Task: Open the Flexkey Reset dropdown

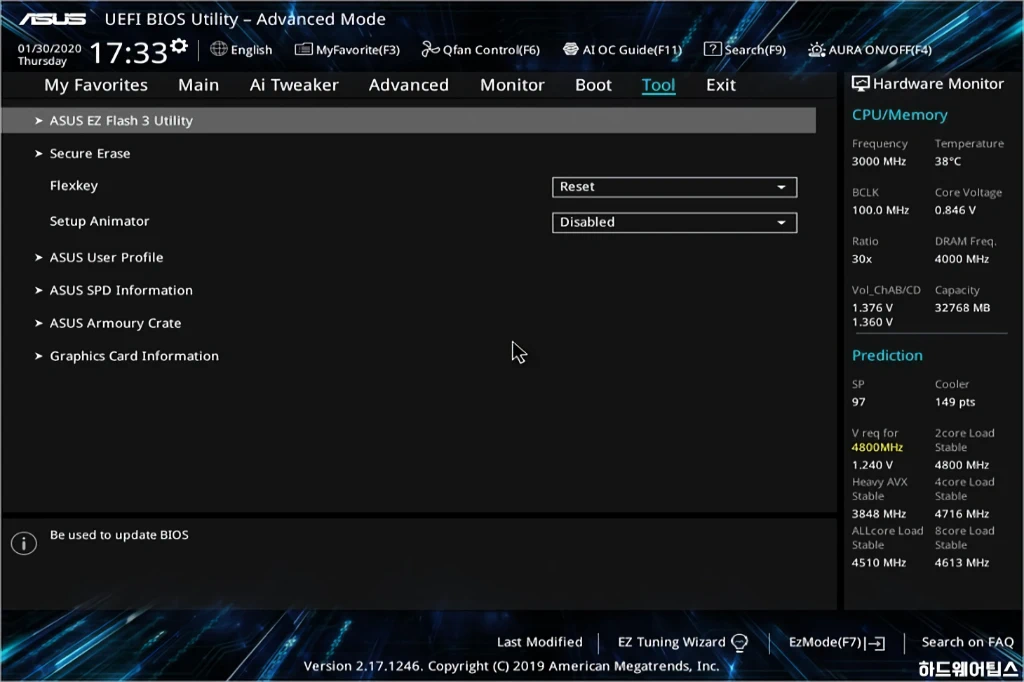Action: point(674,187)
